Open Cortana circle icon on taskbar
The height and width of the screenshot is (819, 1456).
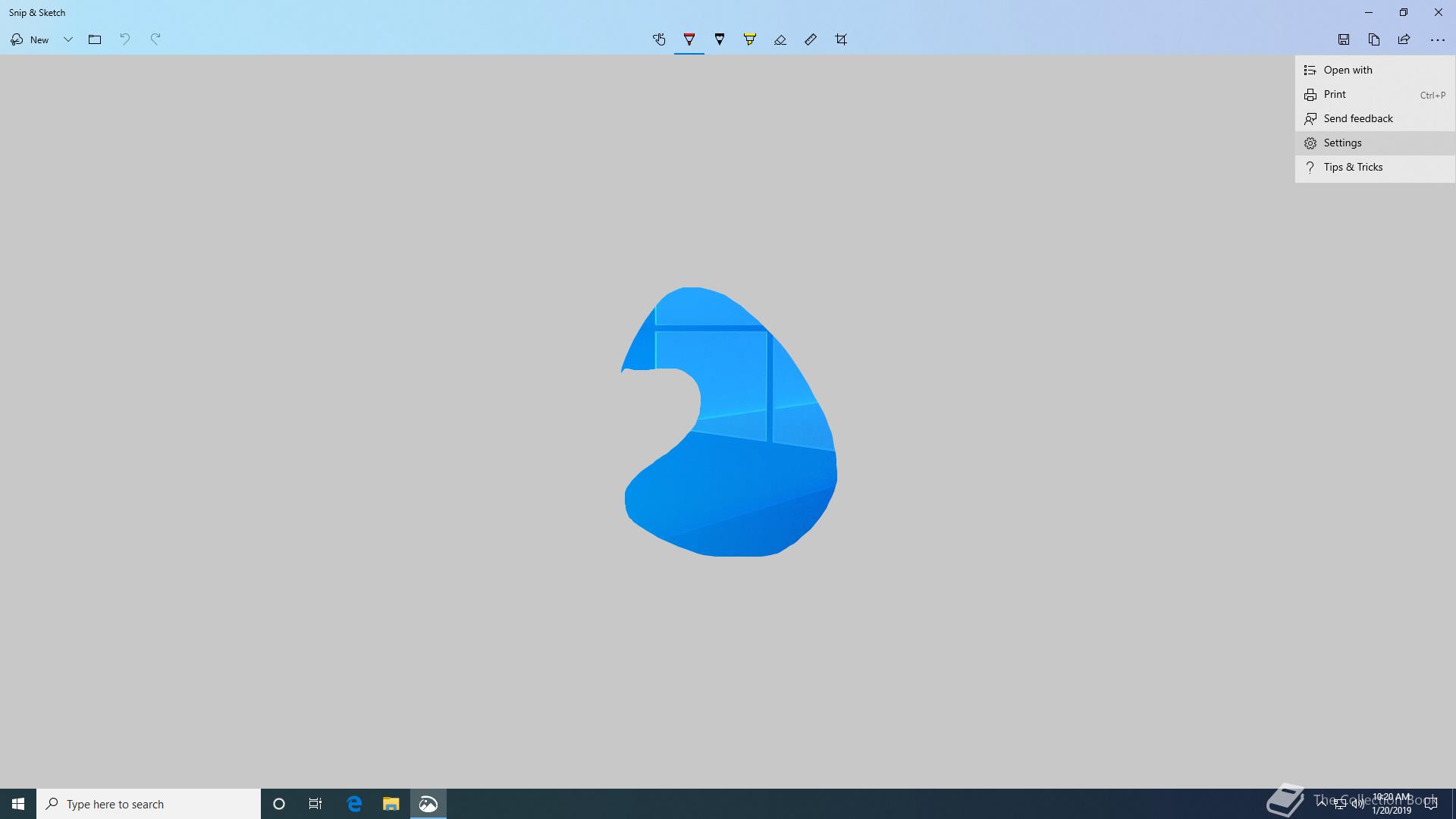[278, 804]
